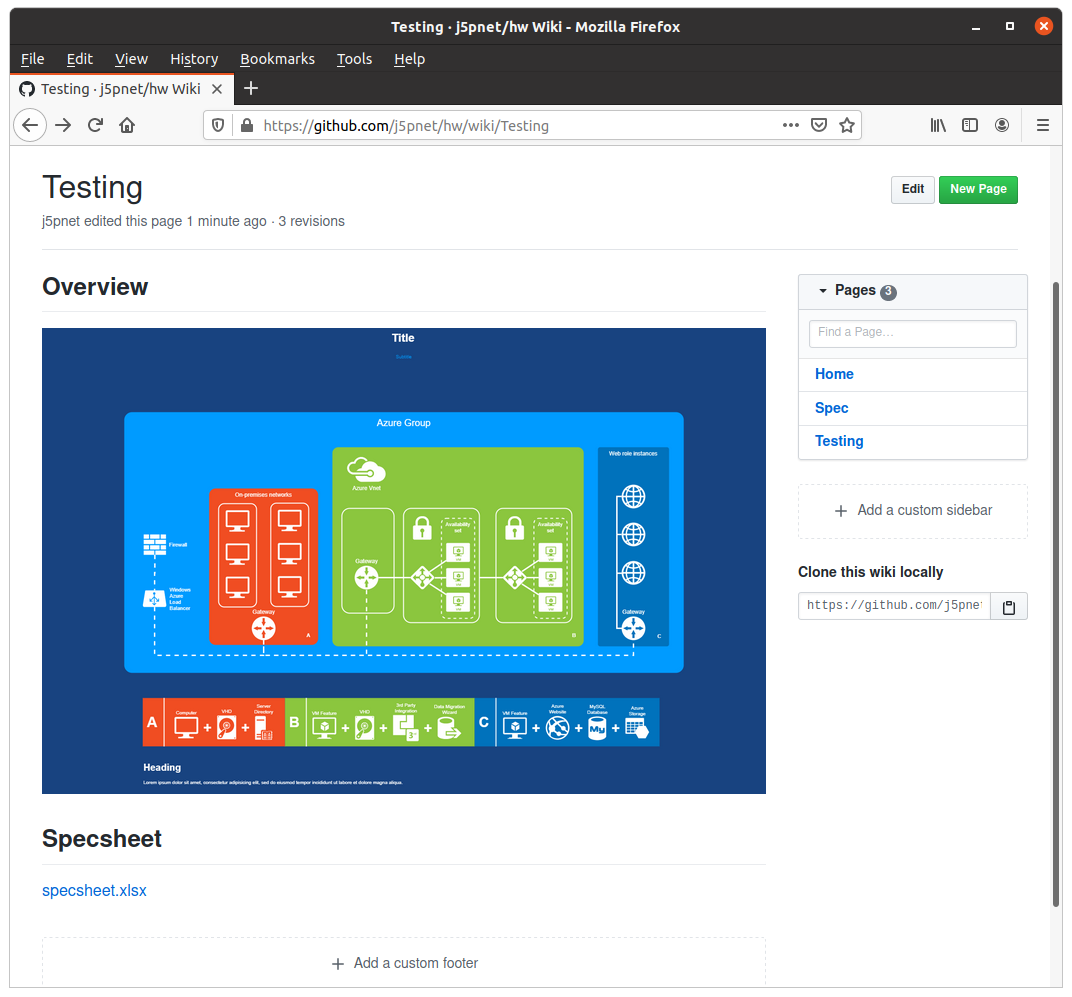Go back to the previous page

[30, 125]
